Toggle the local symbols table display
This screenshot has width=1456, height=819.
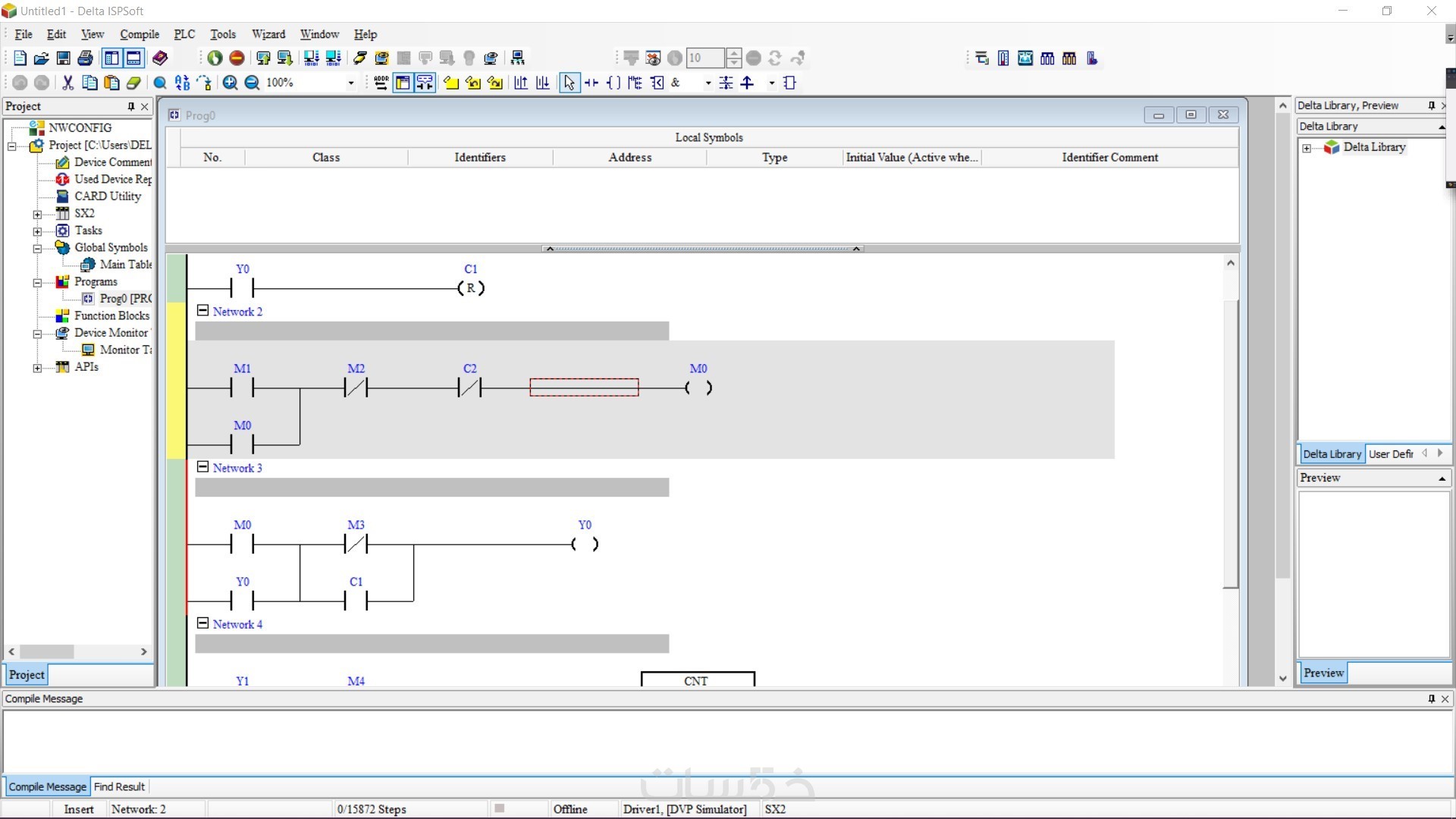click(403, 83)
